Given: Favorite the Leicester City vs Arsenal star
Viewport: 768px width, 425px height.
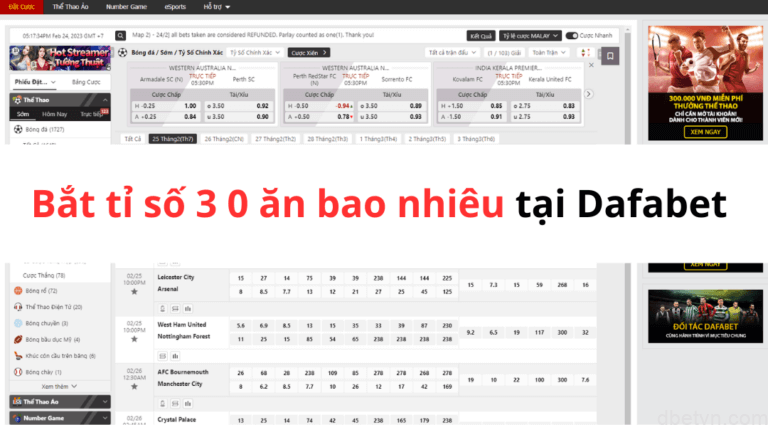Looking at the screenshot, I should click(x=134, y=292).
